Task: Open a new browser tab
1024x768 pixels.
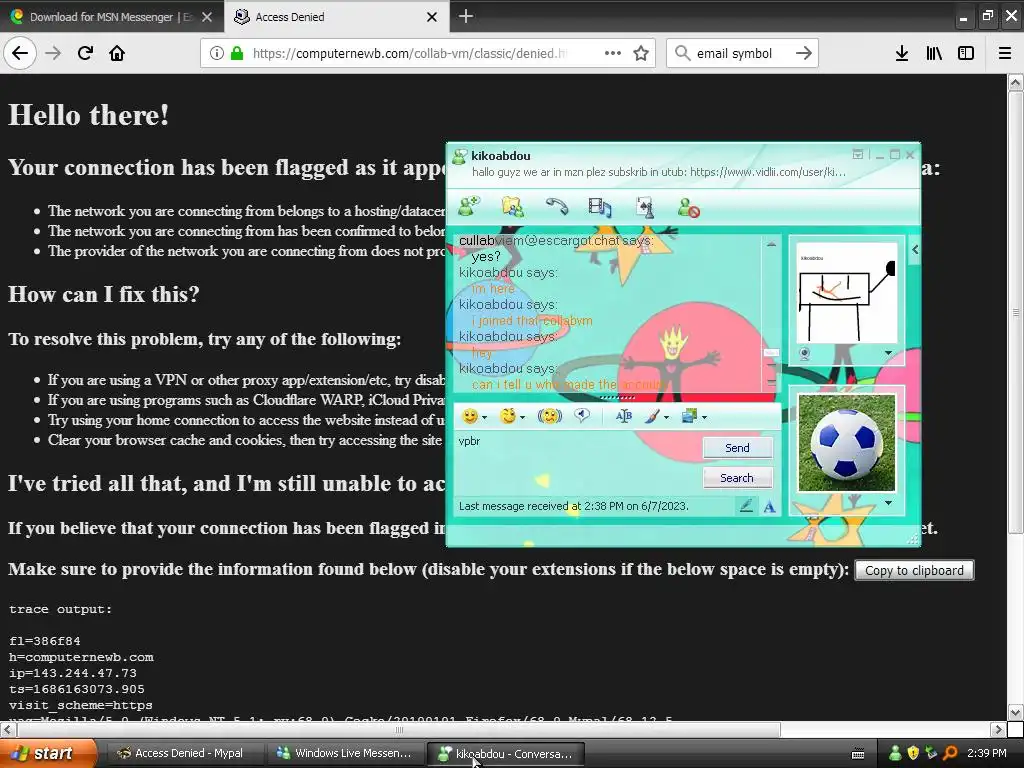Action: coord(466,16)
